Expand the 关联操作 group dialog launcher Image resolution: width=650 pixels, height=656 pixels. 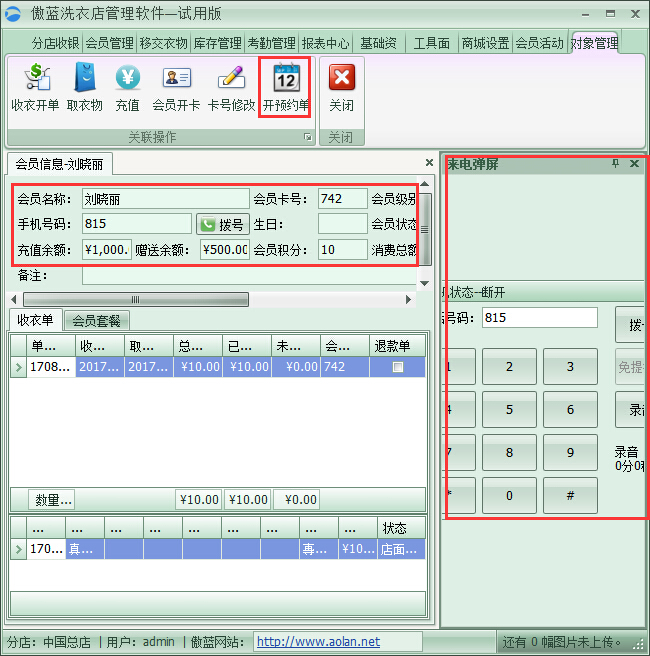[308, 137]
